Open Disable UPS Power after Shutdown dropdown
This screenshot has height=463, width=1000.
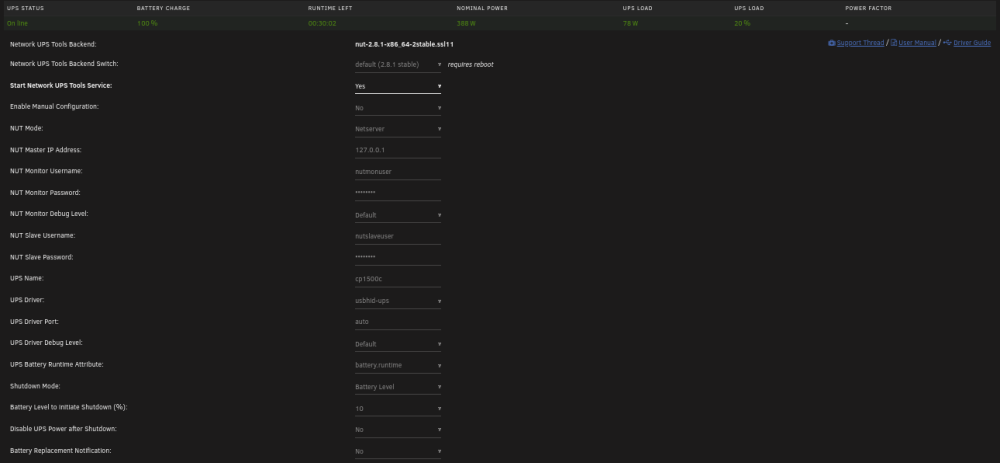pyautogui.click(x=398, y=429)
